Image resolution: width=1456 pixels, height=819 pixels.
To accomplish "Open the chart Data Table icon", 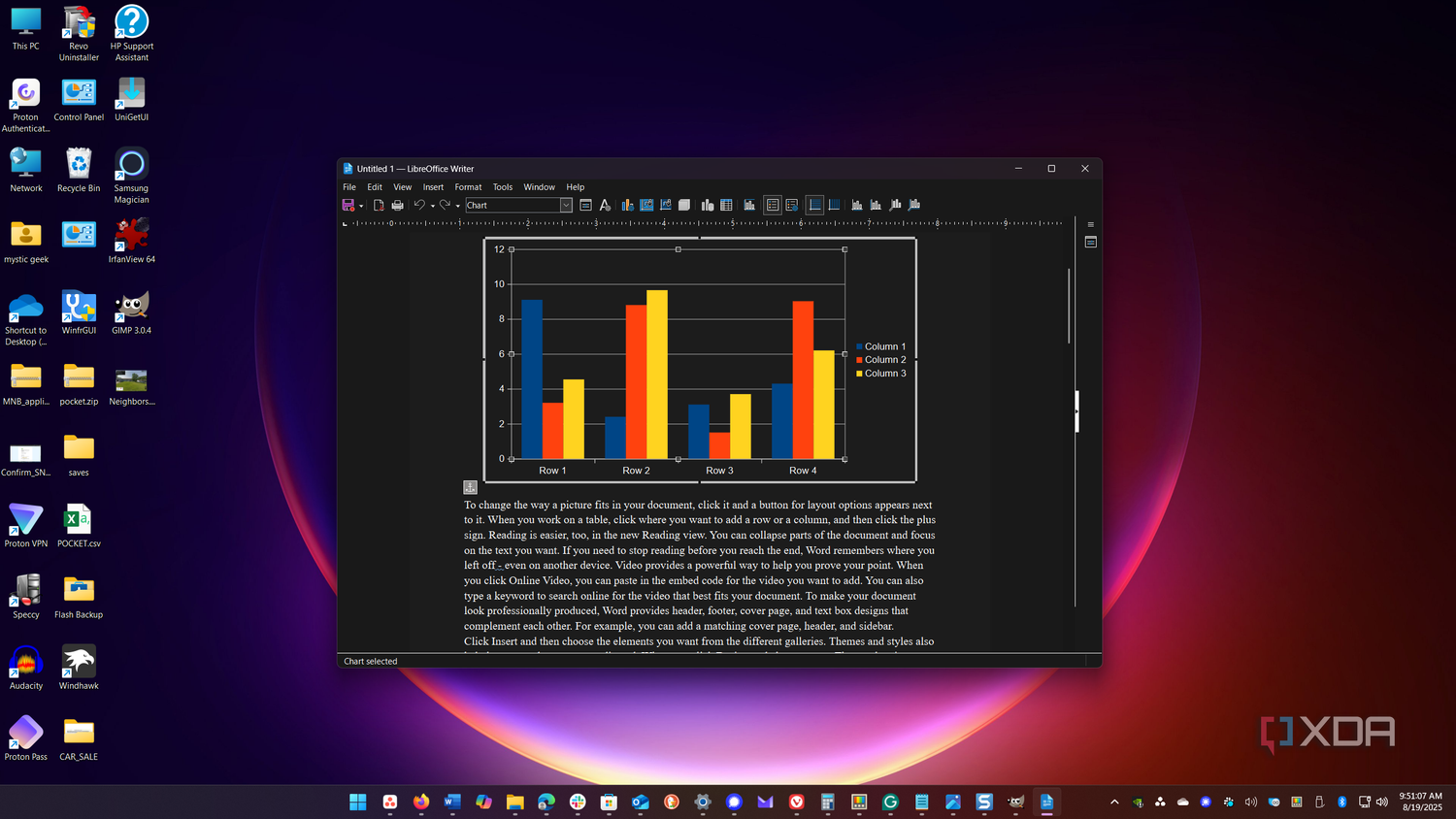I will click(x=726, y=205).
